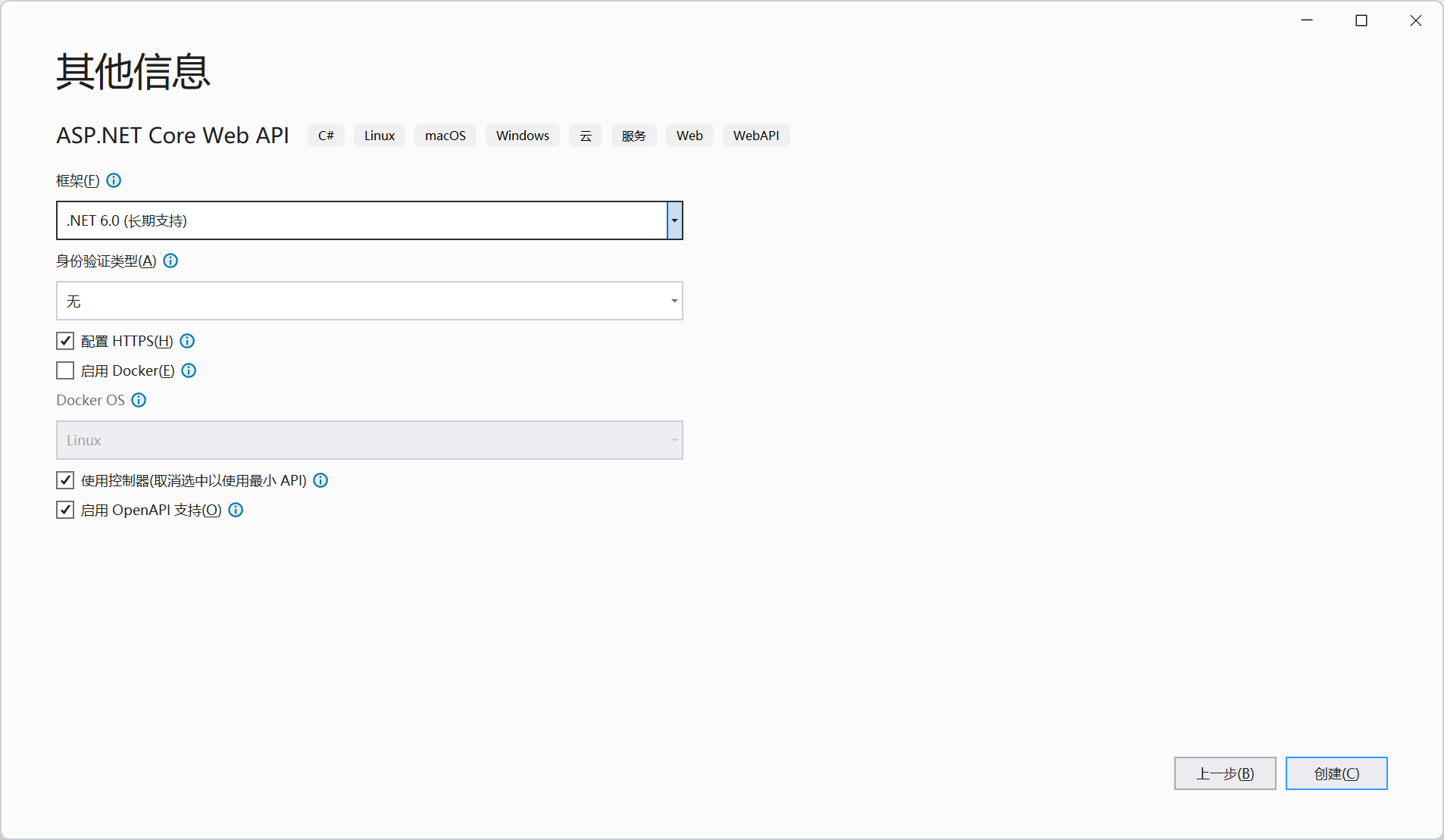Click the info icon next to 使用控制器 option
The height and width of the screenshot is (840, 1444).
[320, 480]
